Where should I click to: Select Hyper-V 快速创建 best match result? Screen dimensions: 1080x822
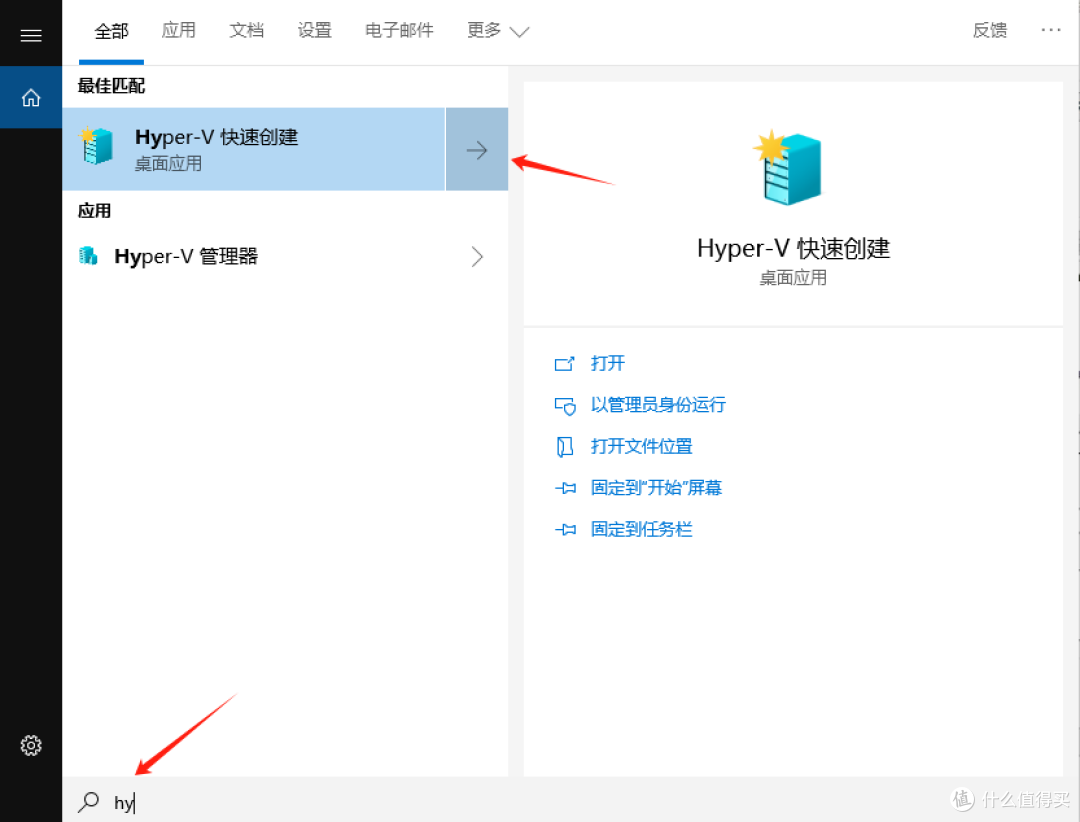pyautogui.click(x=254, y=150)
